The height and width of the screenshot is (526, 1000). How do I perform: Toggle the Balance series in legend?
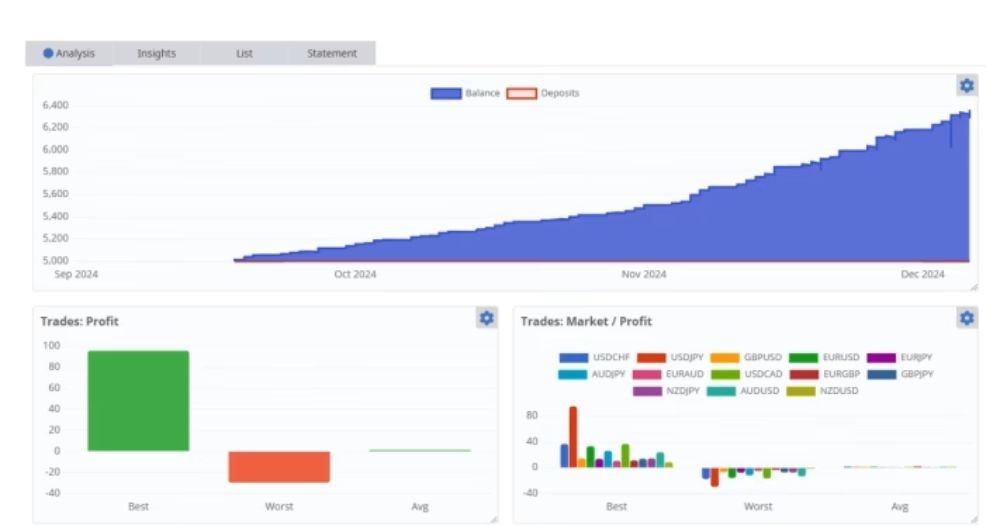[x=465, y=93]
